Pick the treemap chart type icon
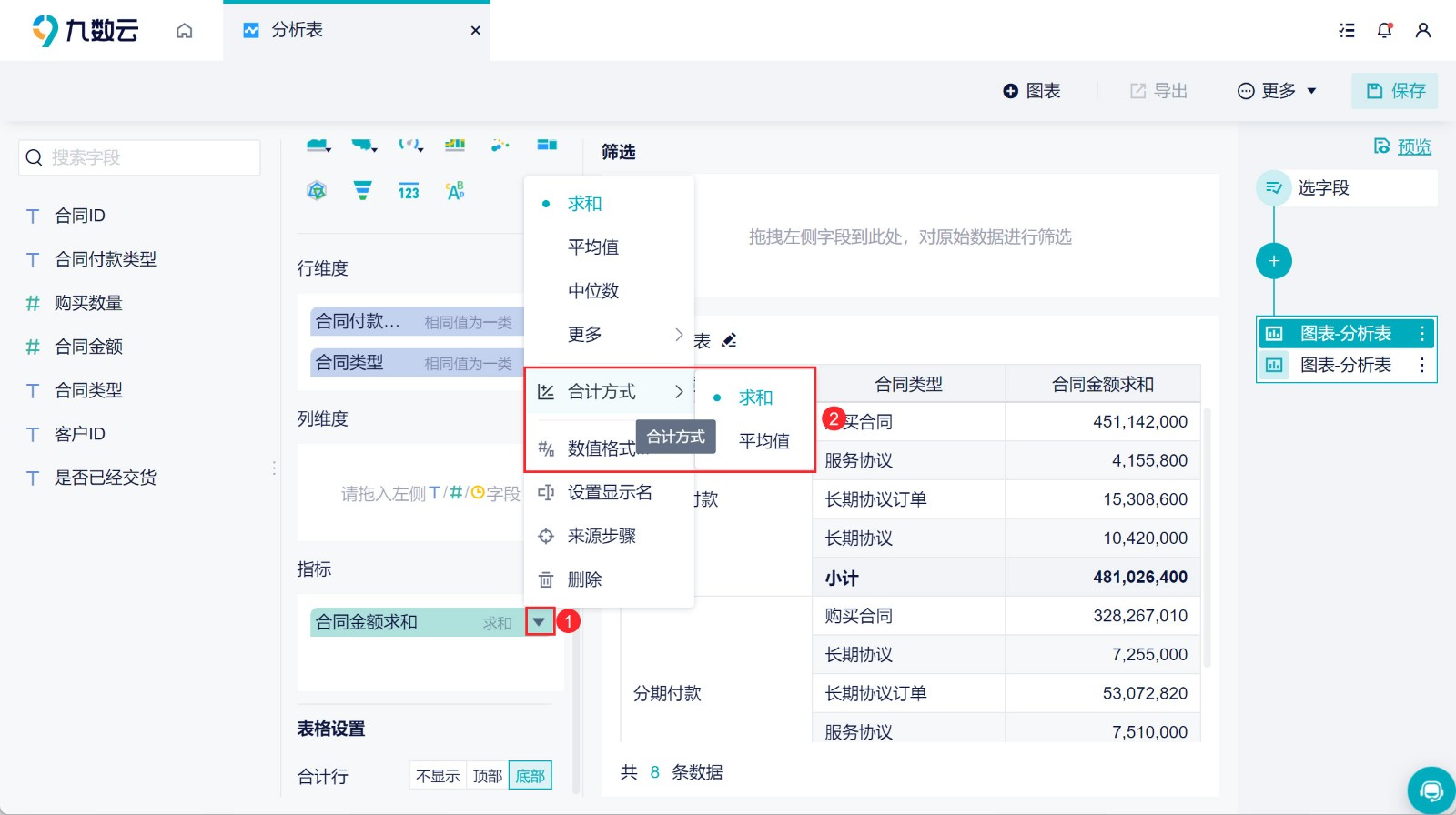 [547, 145]
